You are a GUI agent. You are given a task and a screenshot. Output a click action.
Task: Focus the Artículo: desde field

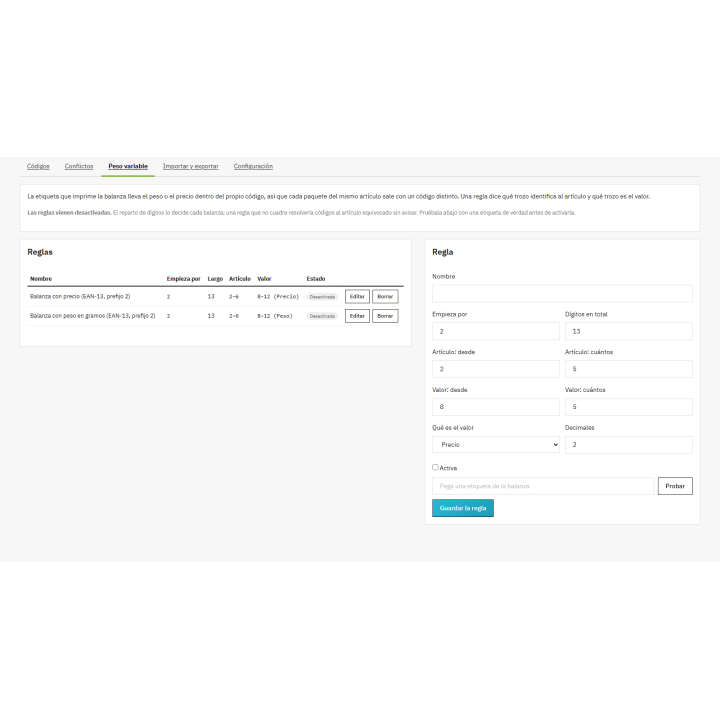(496, 369)
